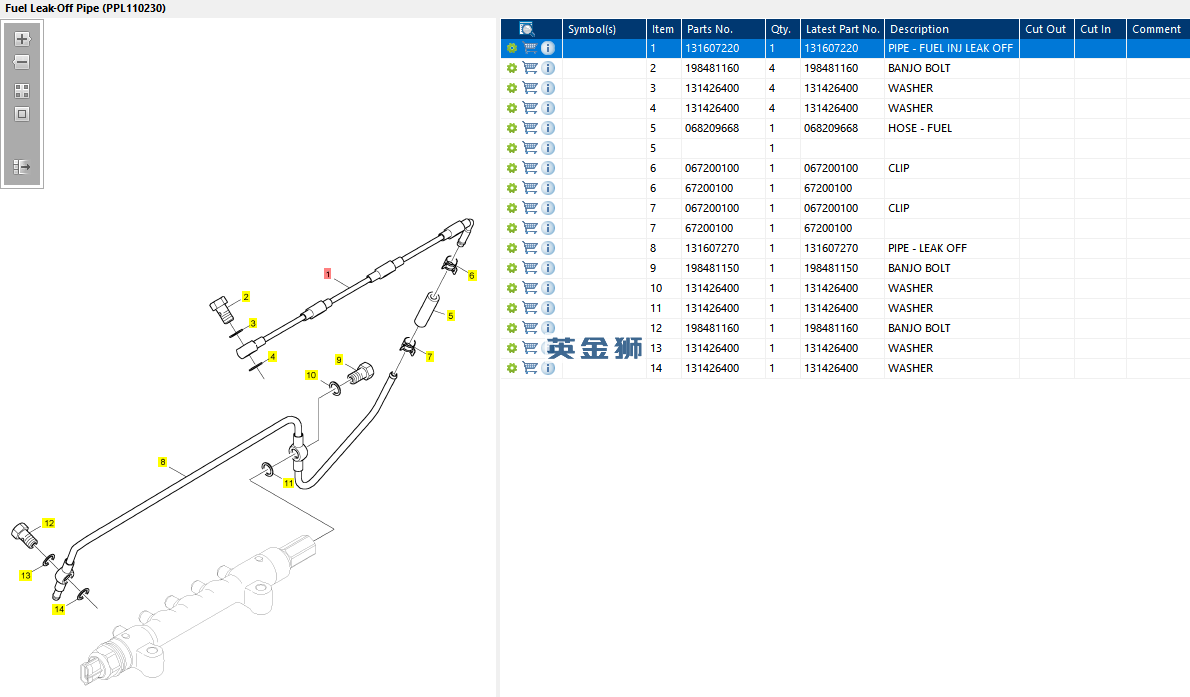Click callout 8 leak off pipe label
1190x697 pixels.
(x=162, y=462)
